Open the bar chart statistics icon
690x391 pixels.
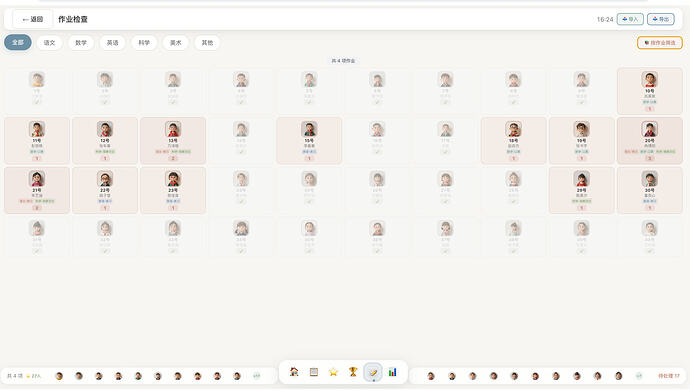[393, 372]
